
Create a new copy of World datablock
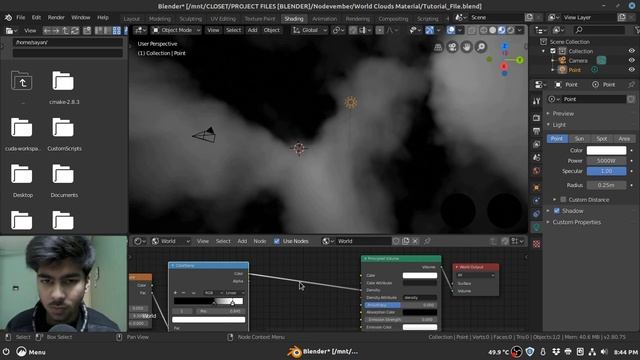pyautogui.click(x=406, y=241)
